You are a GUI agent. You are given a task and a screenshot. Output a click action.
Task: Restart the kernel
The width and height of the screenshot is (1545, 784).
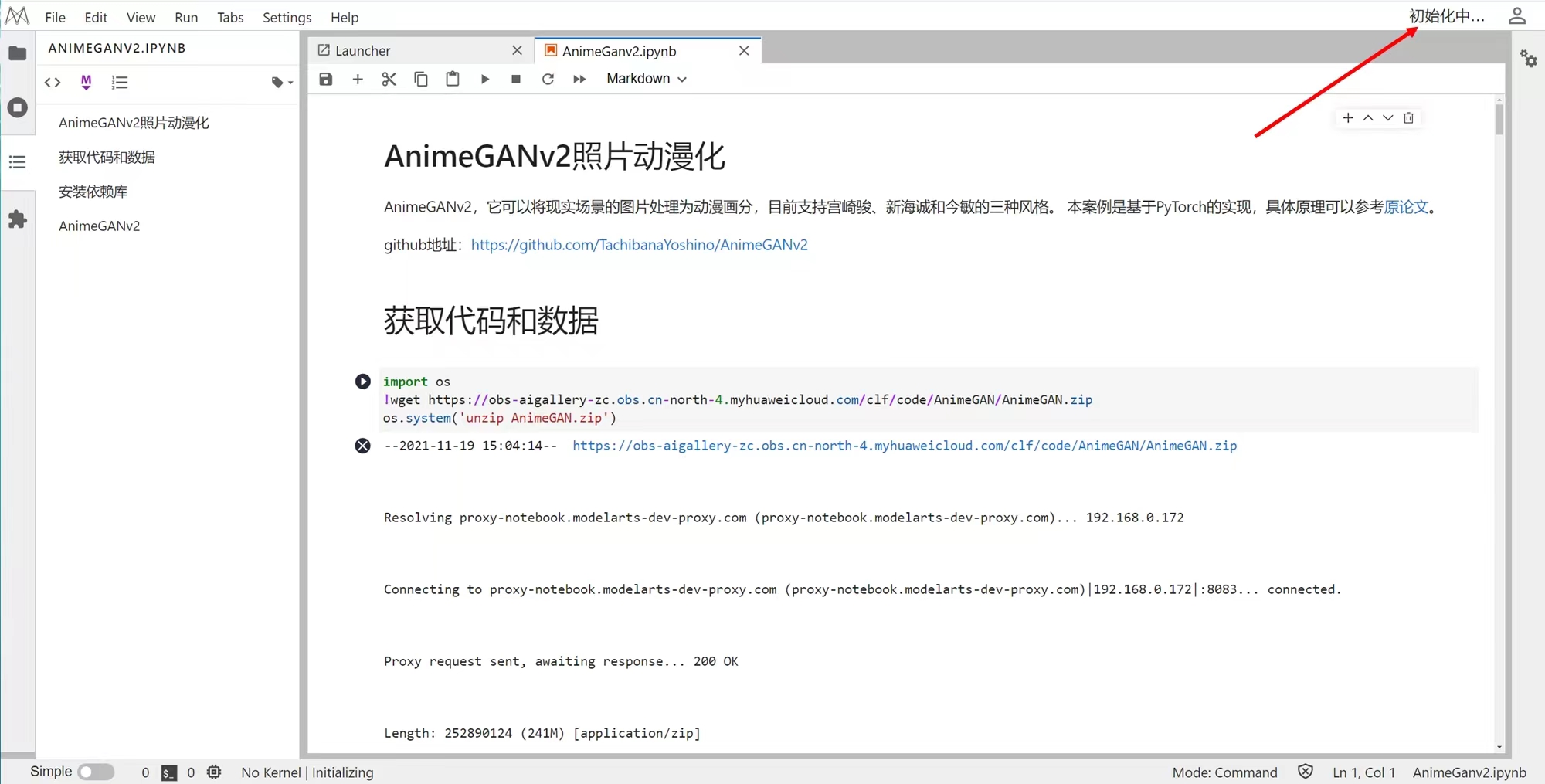[x=548, y=79]
